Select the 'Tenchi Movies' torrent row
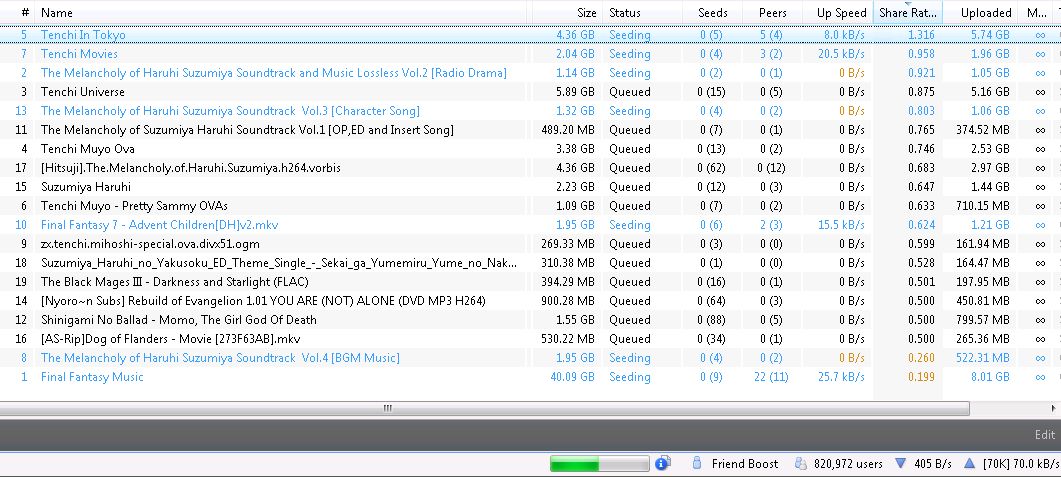 (x=530, y=53)
